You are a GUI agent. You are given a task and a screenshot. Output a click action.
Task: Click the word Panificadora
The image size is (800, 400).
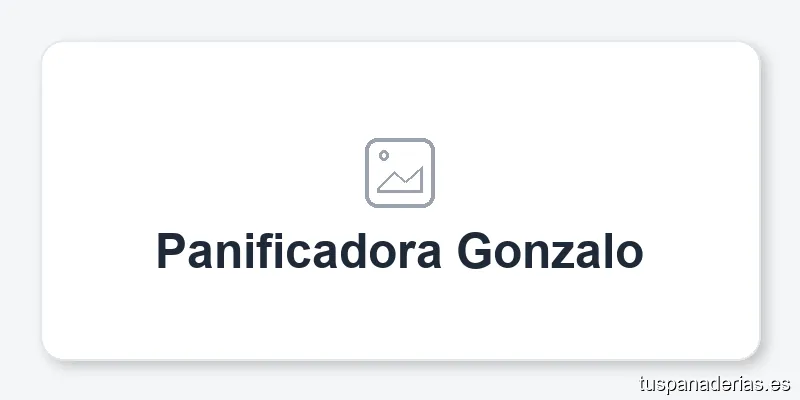pos(298,251)
